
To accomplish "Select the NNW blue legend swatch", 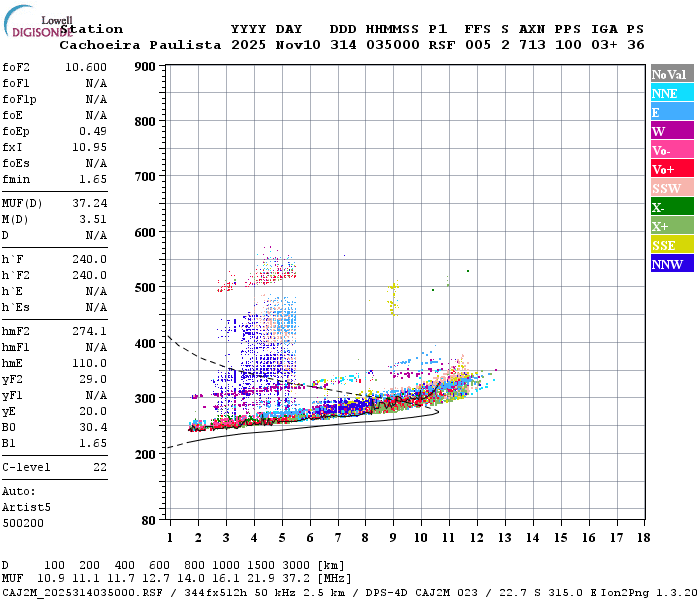I will point(672,263).
